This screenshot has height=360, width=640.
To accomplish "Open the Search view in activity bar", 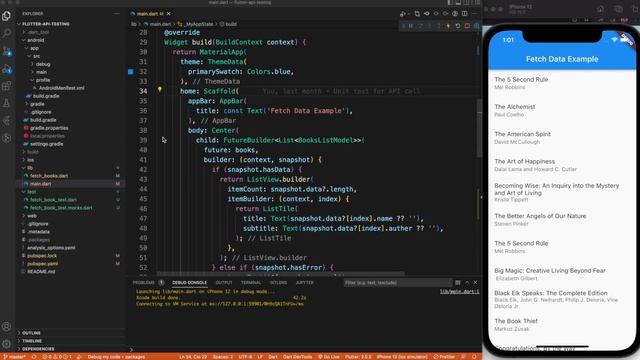I will [x=7, y=33].
